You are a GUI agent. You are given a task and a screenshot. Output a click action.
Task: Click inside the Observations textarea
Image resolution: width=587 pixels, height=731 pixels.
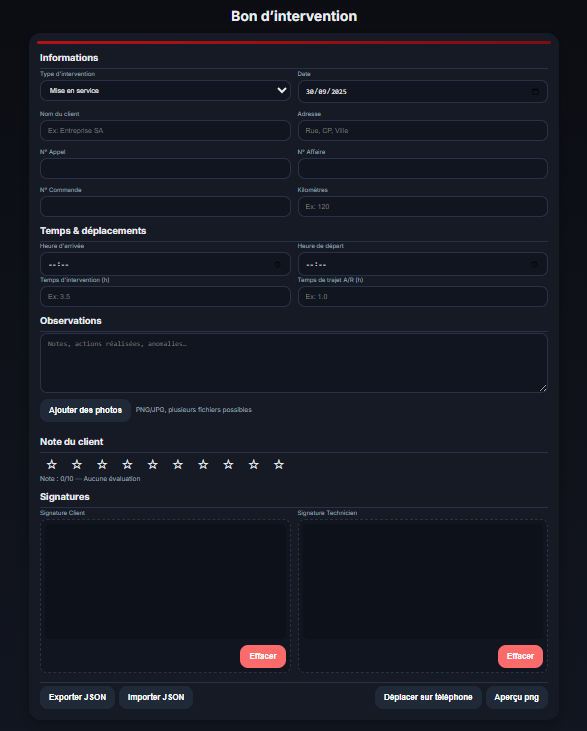294,363
